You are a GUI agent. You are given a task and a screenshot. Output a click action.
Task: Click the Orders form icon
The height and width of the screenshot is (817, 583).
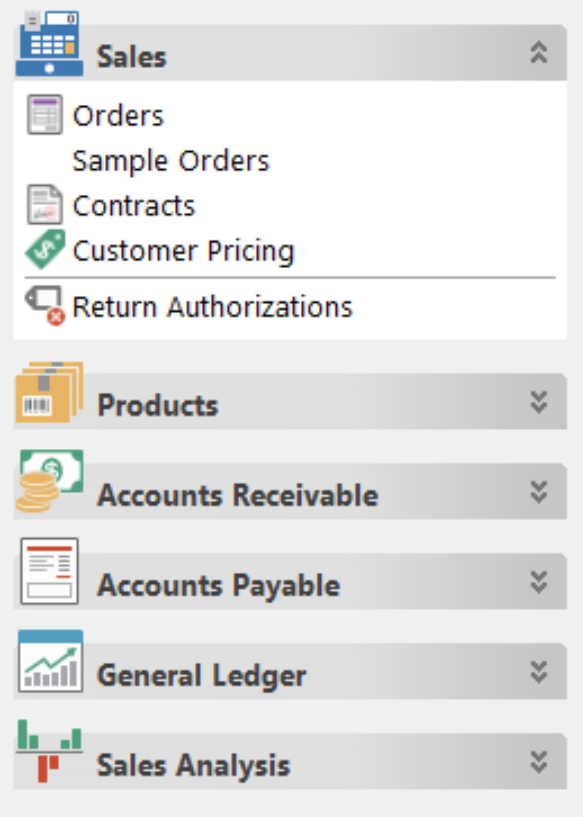click(x=45, y=115)
